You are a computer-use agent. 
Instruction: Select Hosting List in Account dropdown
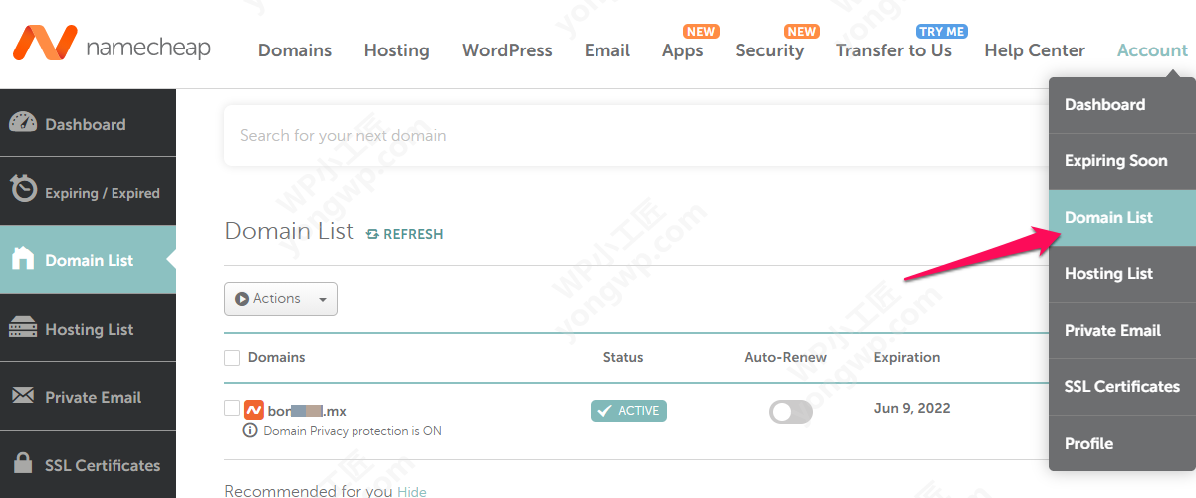[1108, 274]
